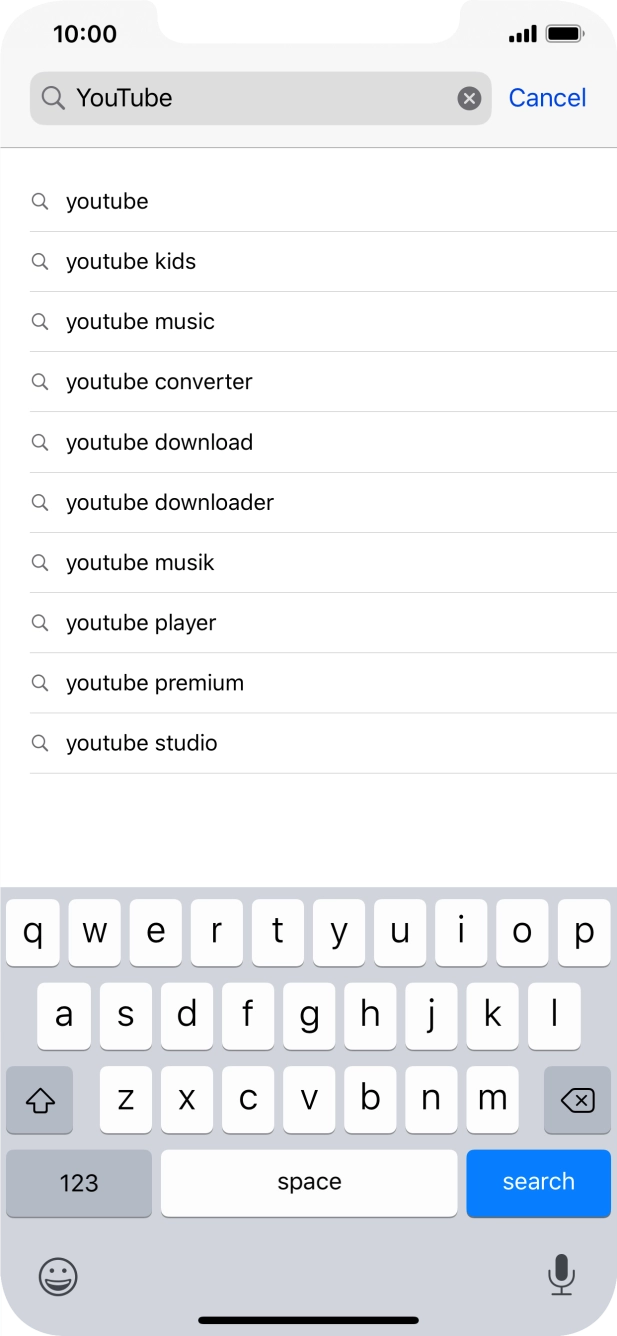
Task: Cancel the current search
Action: tap(547, 97)
